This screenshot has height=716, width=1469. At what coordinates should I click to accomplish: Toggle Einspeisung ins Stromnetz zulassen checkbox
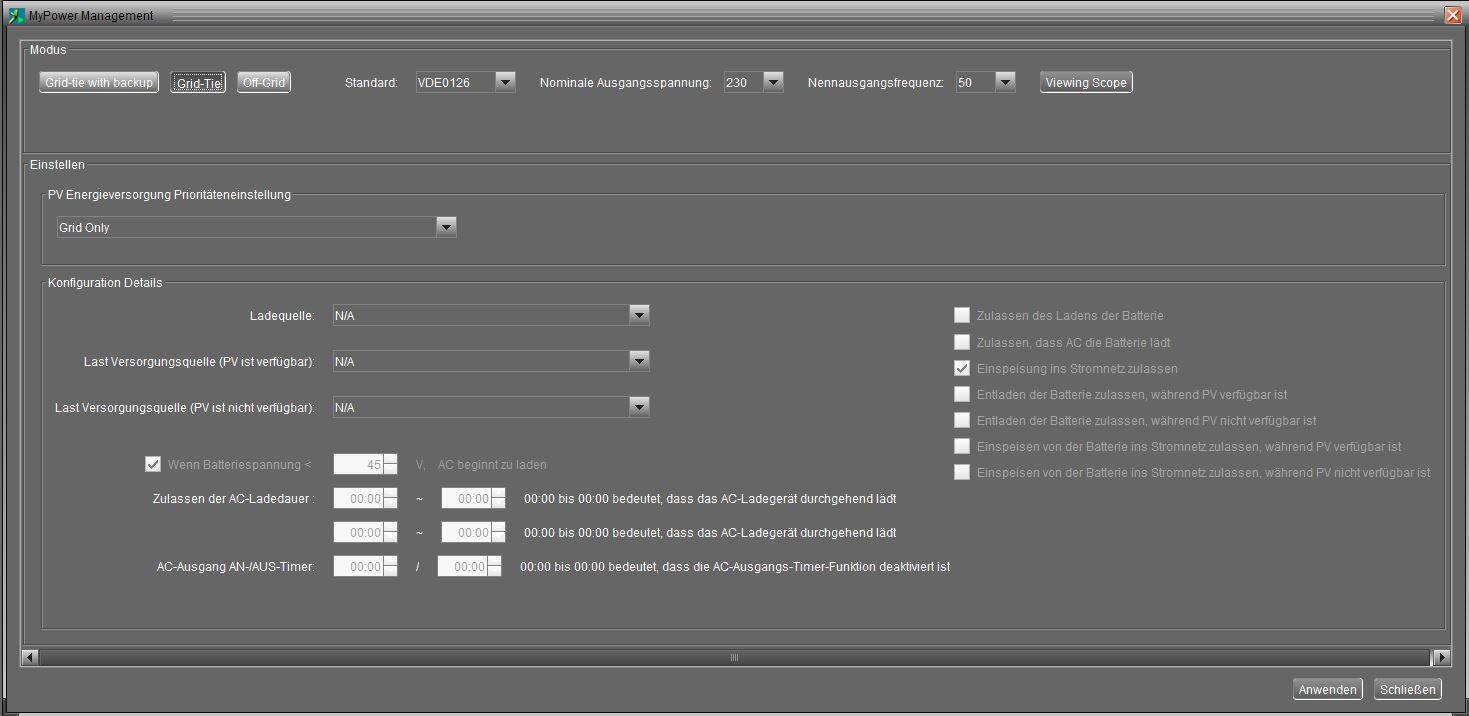click(x=962, y=368)
